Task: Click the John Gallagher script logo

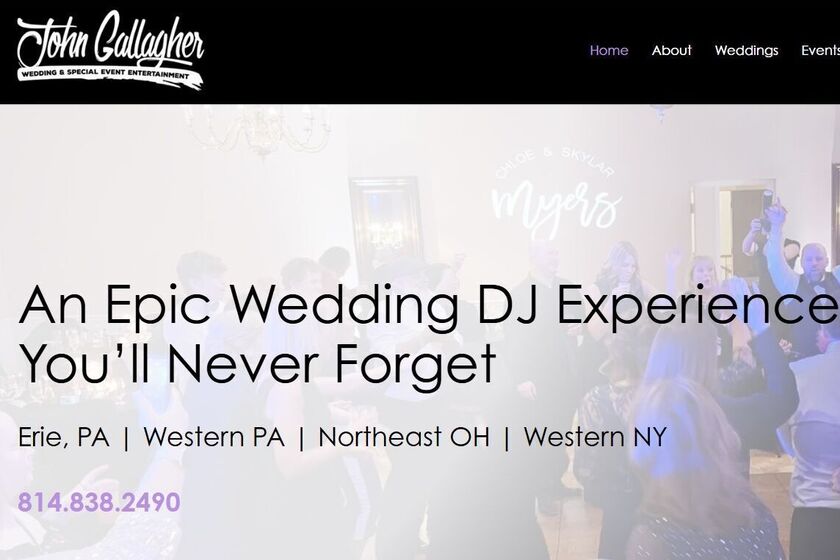Action: pos(110,51)
